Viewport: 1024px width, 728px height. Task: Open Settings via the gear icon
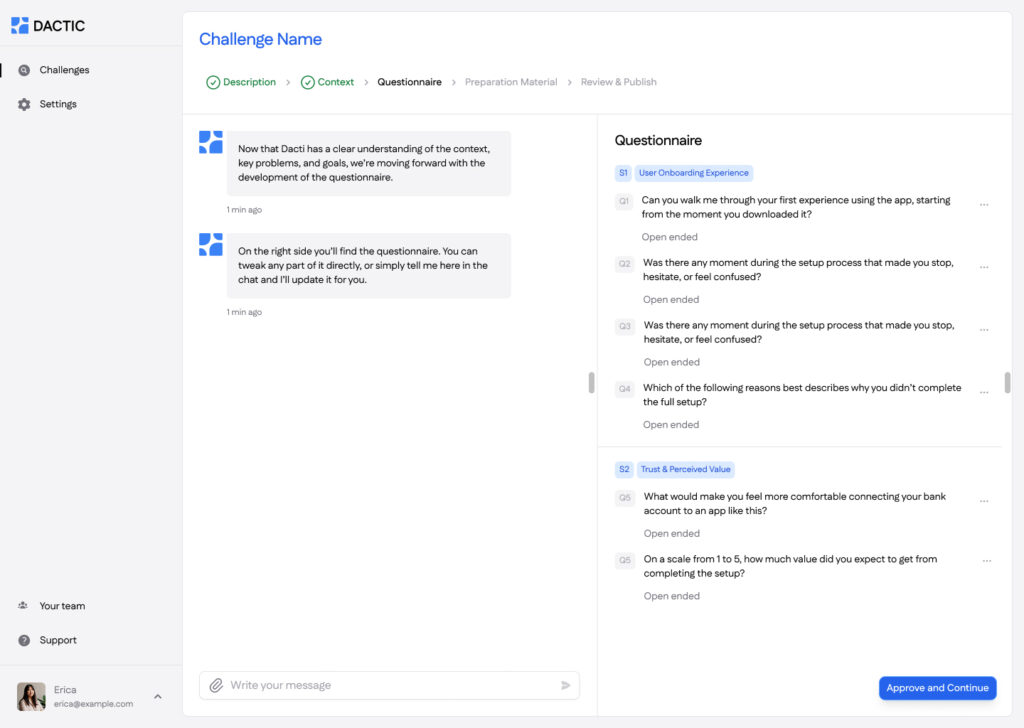[x=23, y=103]
